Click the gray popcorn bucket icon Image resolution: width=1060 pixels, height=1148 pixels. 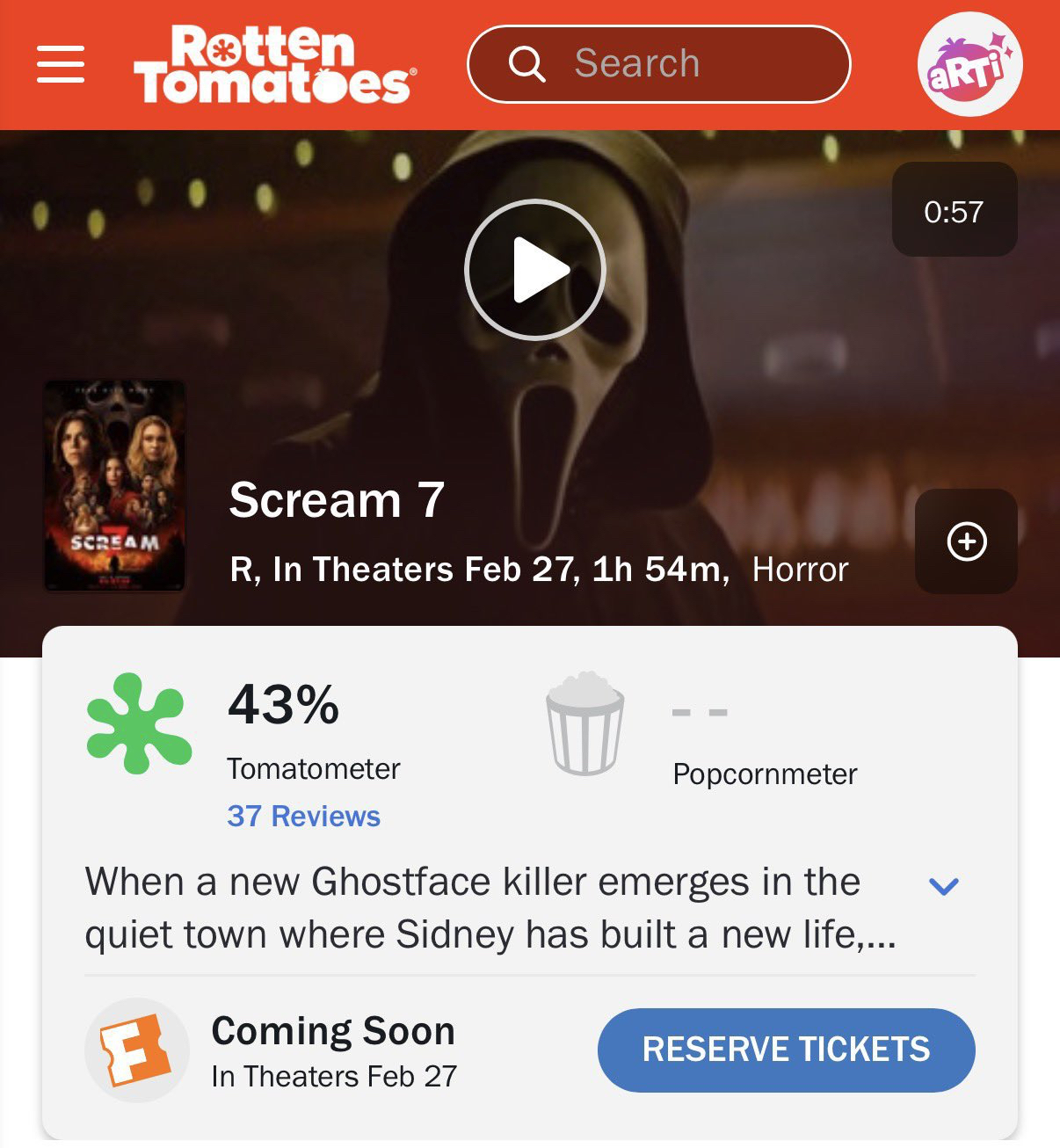click(x=584, y=723)
